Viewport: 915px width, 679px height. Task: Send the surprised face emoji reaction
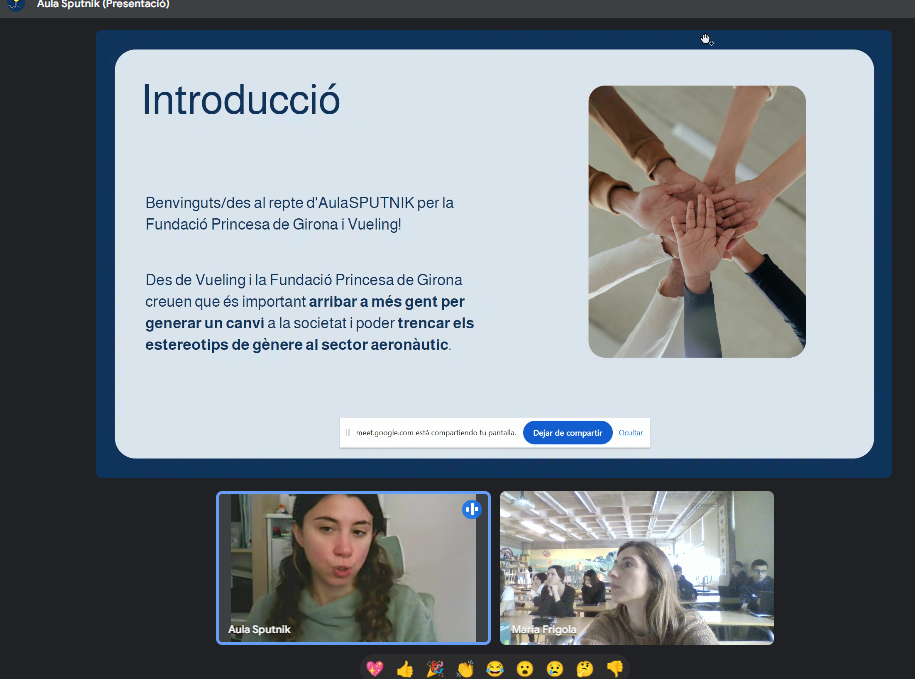click(525, 669)
